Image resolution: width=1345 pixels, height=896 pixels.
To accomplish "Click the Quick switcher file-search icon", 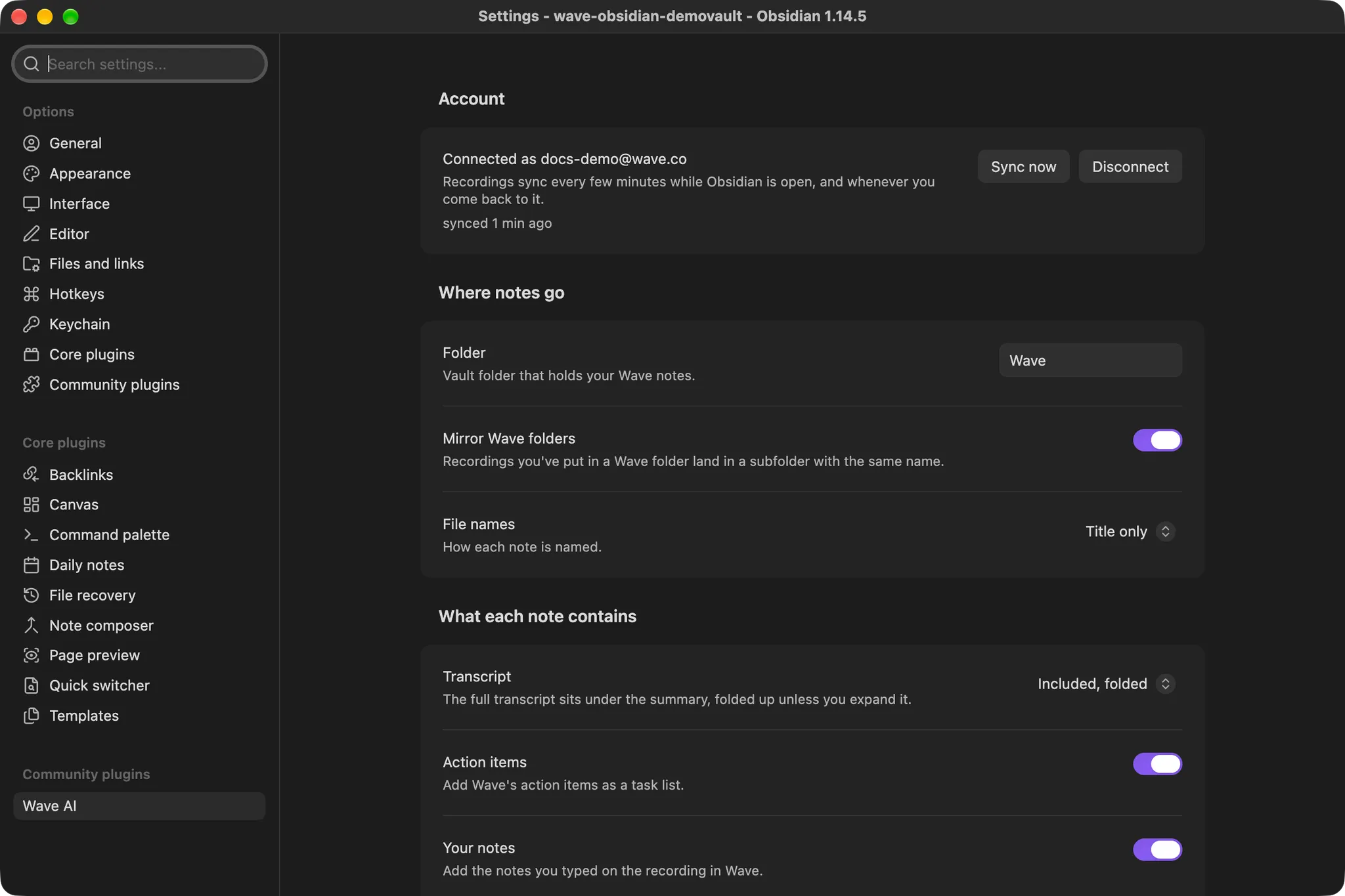I will tap(31, 685).
